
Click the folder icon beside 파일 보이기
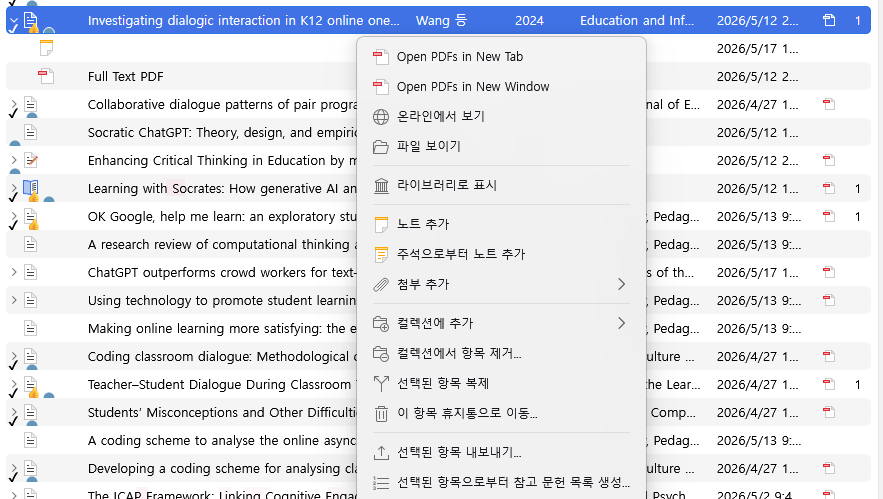click(381, 147)
